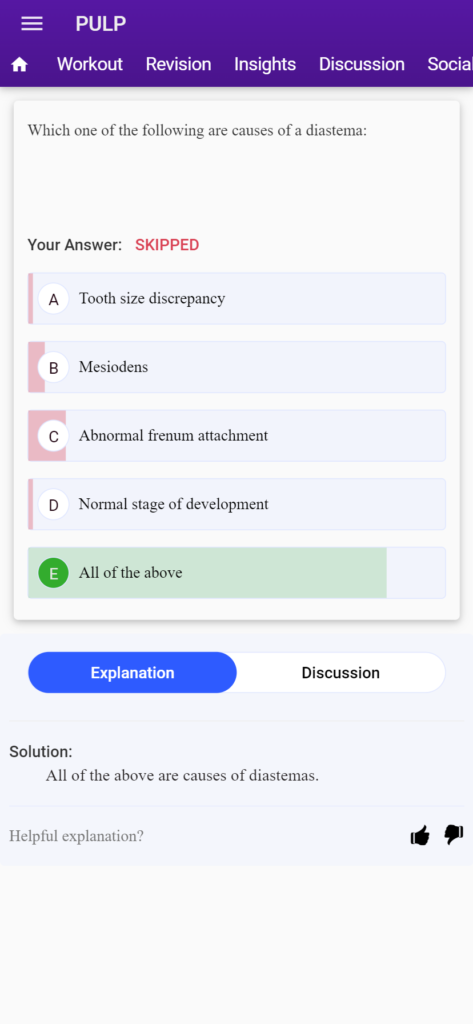Open the Revision tab

(x=178, y=64)
